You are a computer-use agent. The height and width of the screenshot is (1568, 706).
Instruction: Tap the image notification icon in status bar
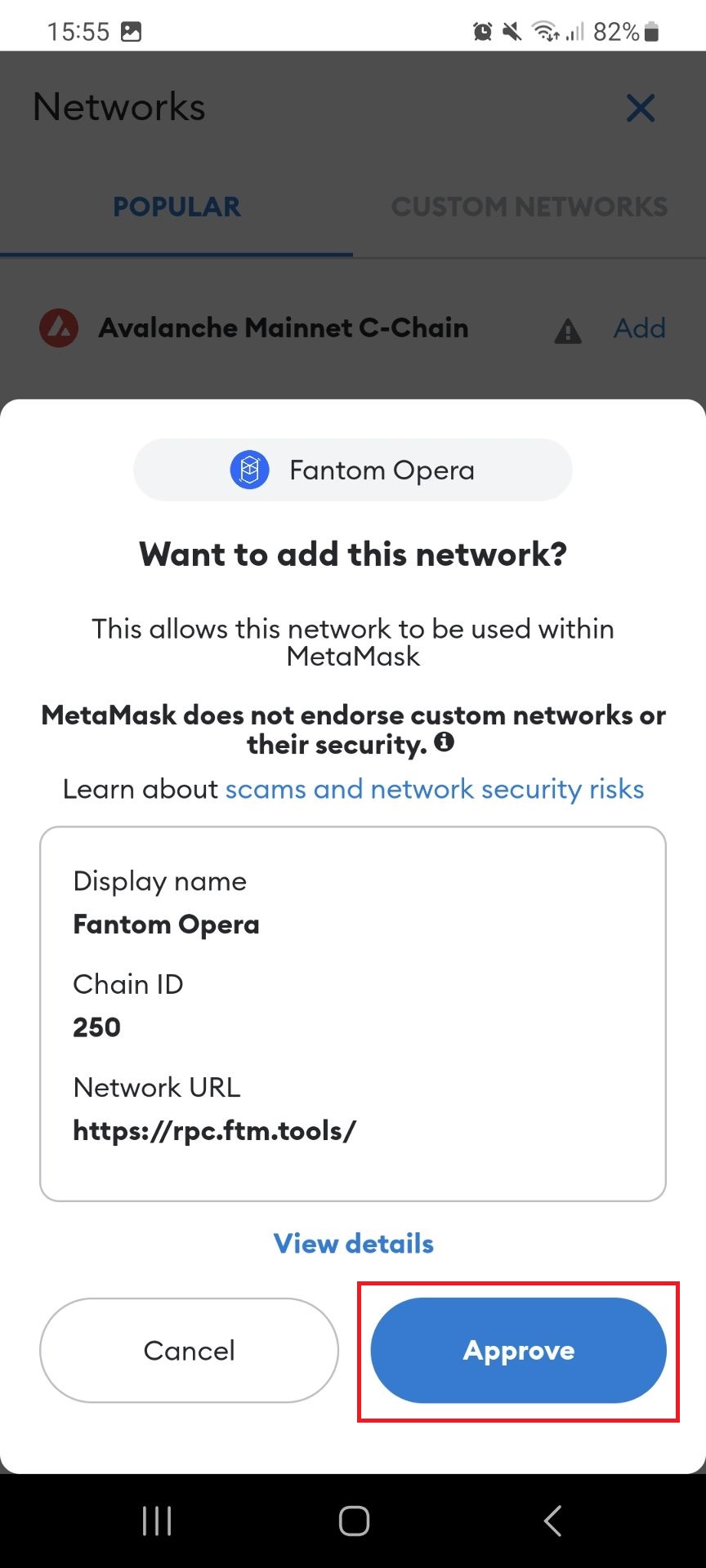pyautogui.click(x=131, y=32)
